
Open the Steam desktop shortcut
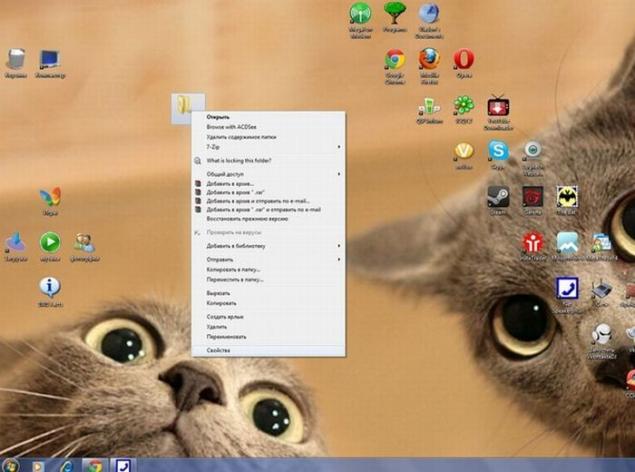point(498,197)
